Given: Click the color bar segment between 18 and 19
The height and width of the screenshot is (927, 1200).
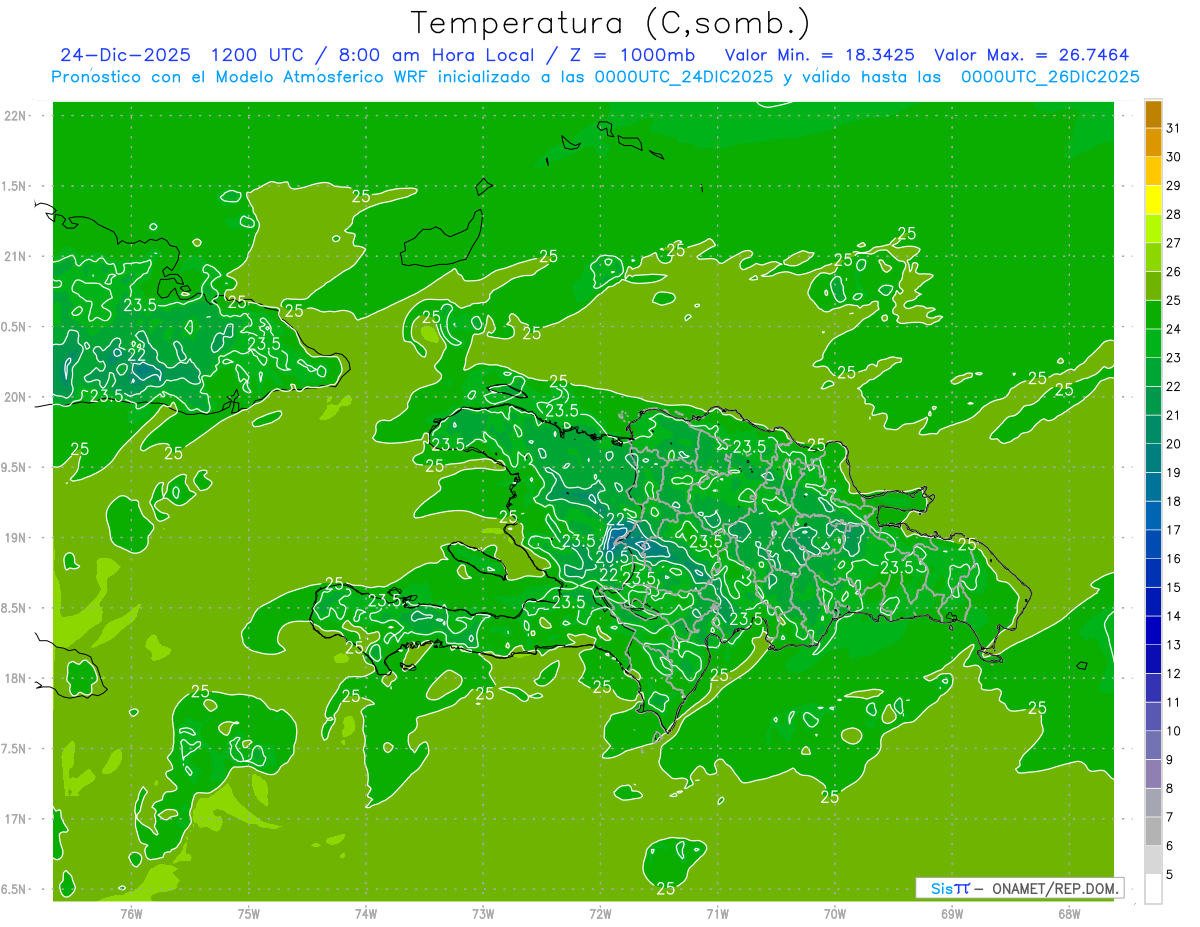Looking at the screenshot, I should 1153,487.
